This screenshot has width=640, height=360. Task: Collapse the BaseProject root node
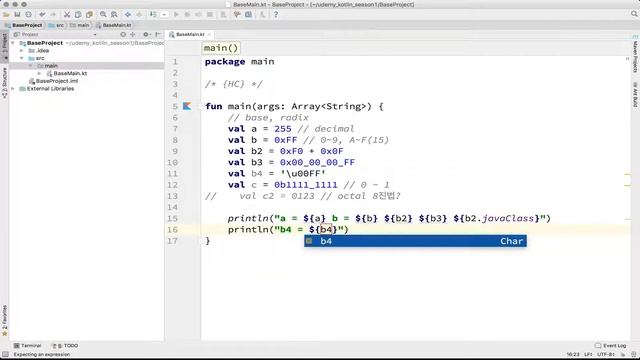13,43
